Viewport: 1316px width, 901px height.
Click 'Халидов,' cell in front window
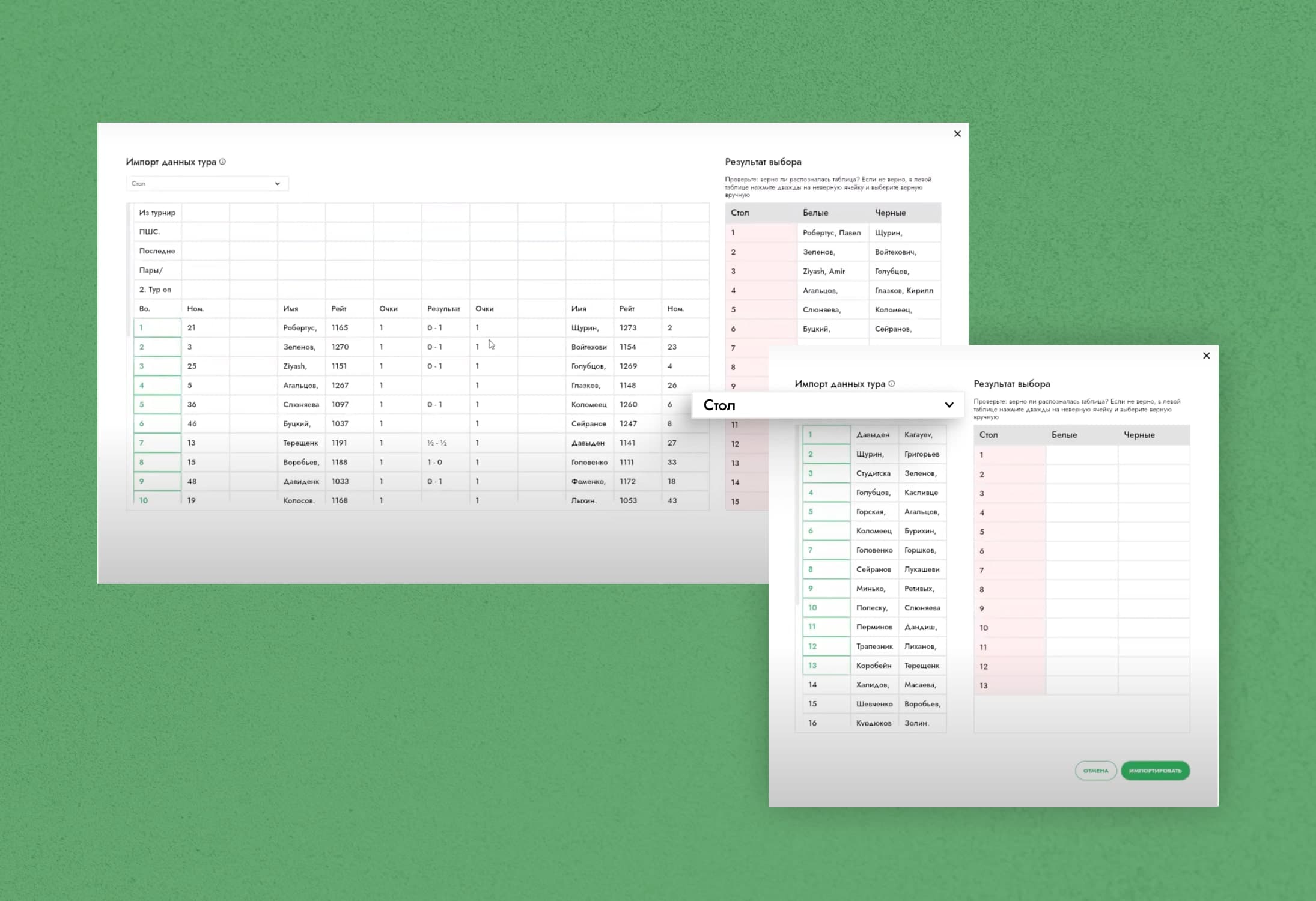pyautogui.click(x=874, y=685)
